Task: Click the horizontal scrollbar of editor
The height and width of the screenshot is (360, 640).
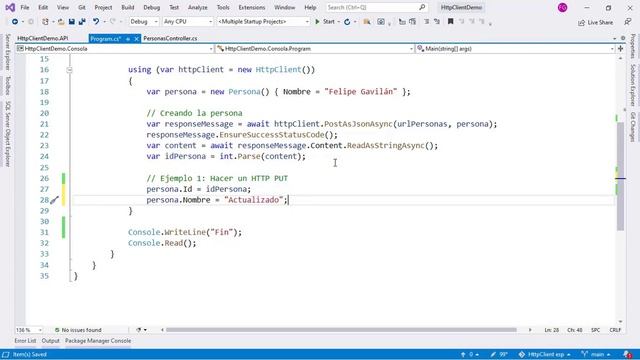Action: pos(341,330)
